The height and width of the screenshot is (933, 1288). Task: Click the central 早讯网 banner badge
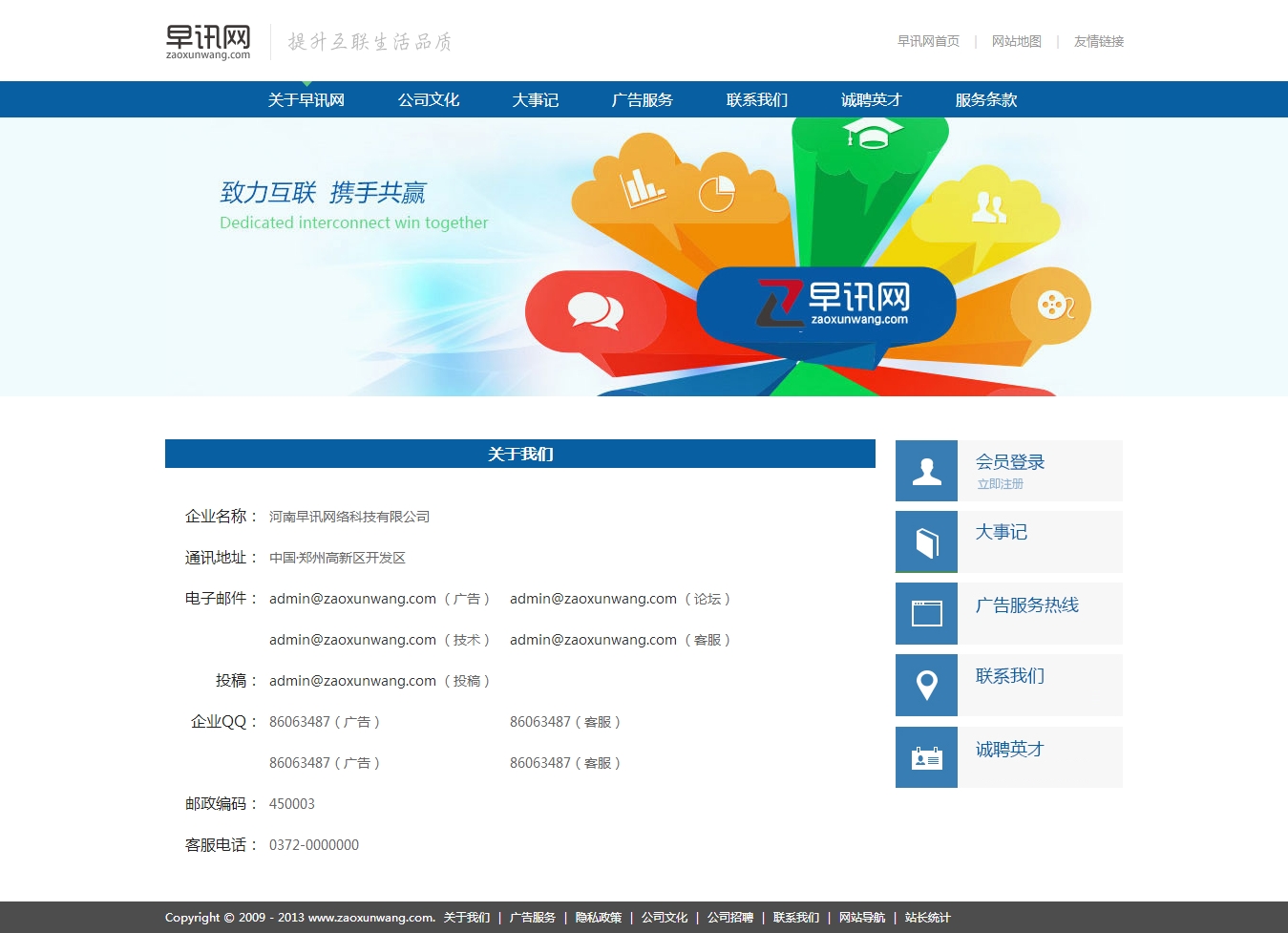tap(827, 305)
